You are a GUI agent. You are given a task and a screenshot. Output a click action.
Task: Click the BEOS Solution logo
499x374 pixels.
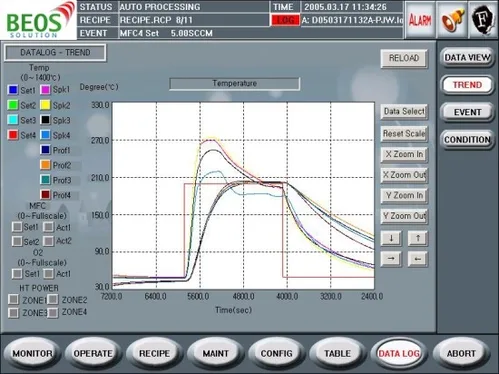tap(38, 20)
